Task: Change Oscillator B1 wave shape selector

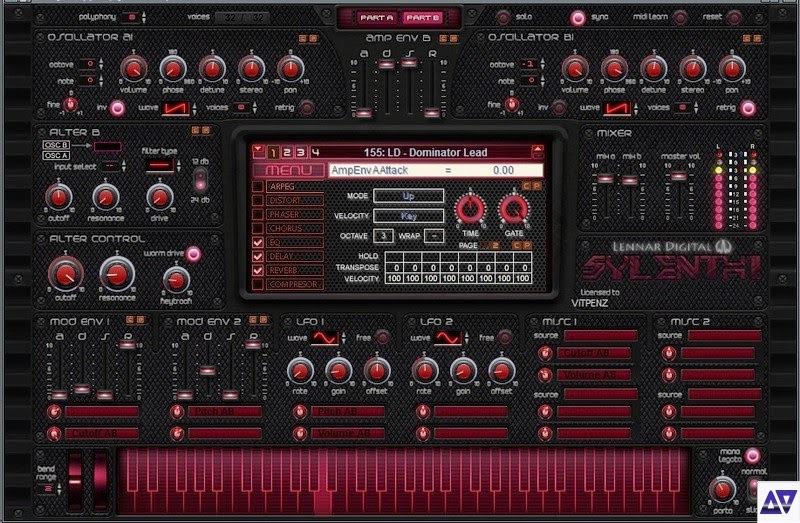Action: [x=618, y=108]
